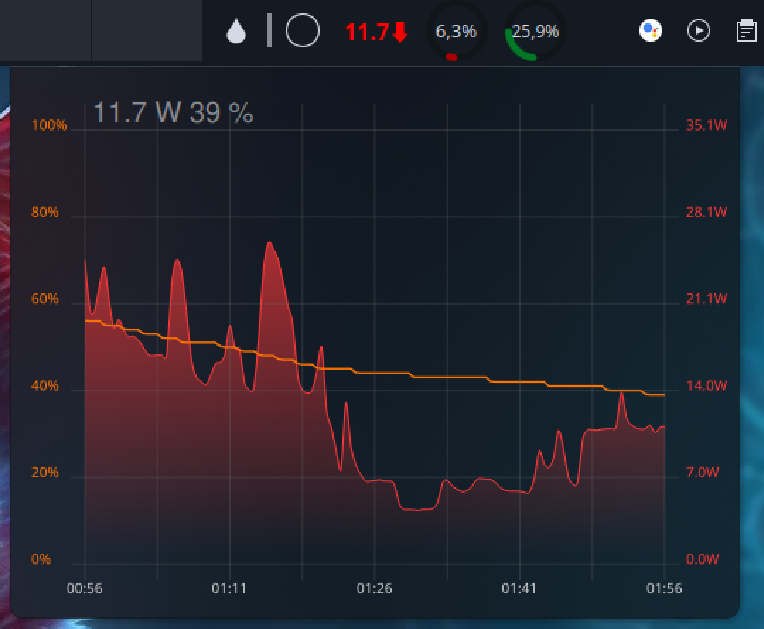The height and width of the screenshot is (629, 764).
Task: Click the 0.0W power axis label
Action: point(703,559)
